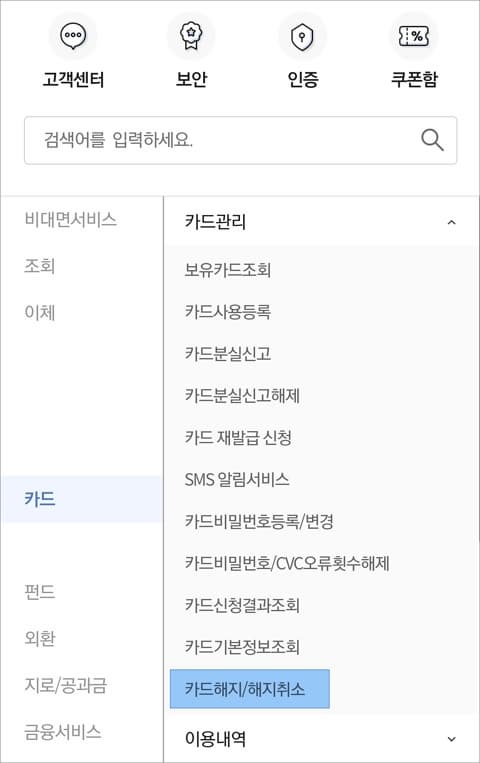Click highlighted 카드해지/해지취소 item
This screenshot has height=763, width=480.
coord(250,689)
